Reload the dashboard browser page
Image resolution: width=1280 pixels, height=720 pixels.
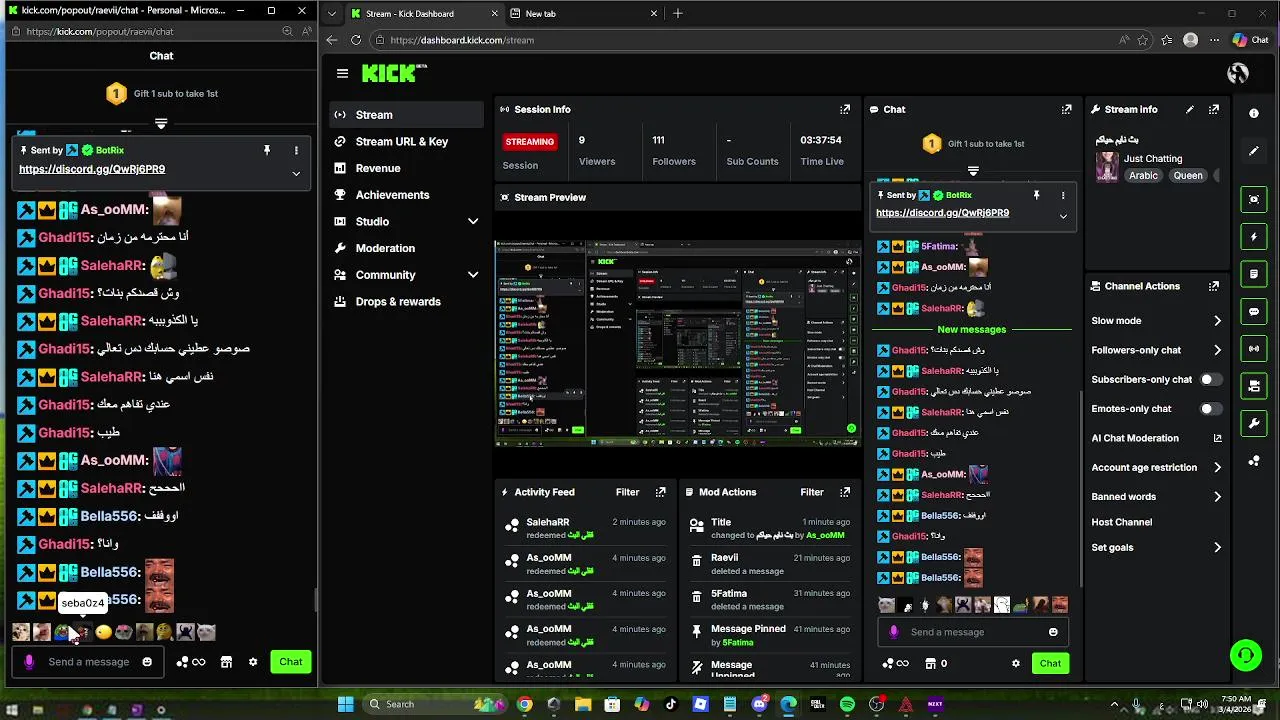click(356, 40)
